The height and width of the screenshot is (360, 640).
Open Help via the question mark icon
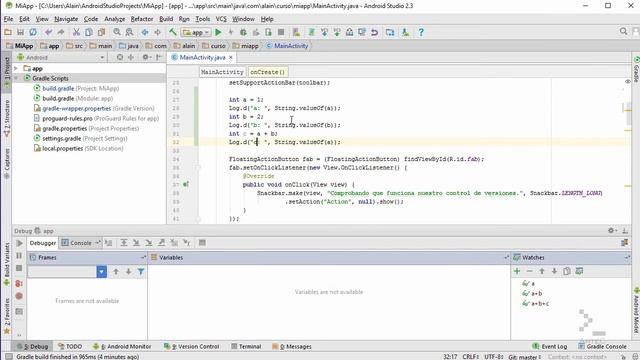(x=421, y=32)
